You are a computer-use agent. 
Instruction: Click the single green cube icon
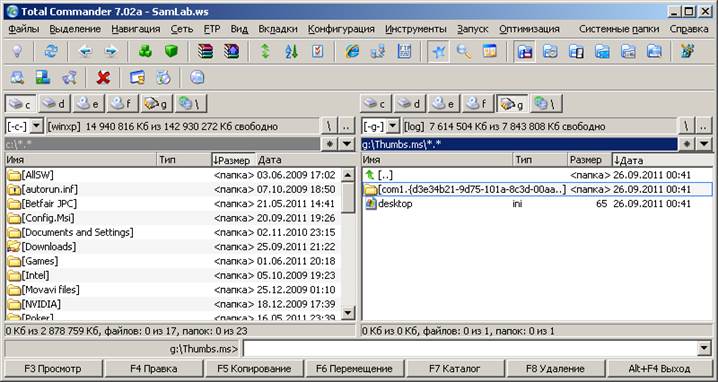point(171,51)
